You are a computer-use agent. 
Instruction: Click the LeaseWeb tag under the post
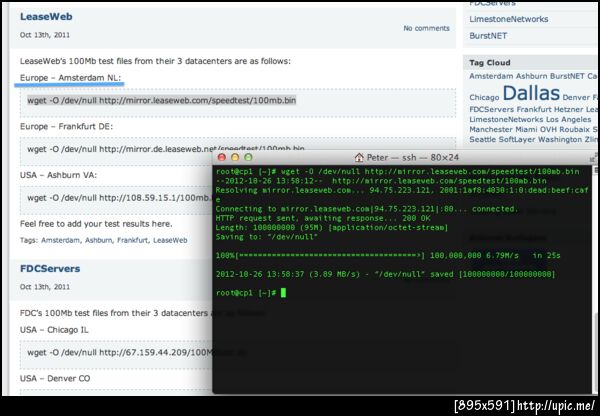(x=170, y=240)
